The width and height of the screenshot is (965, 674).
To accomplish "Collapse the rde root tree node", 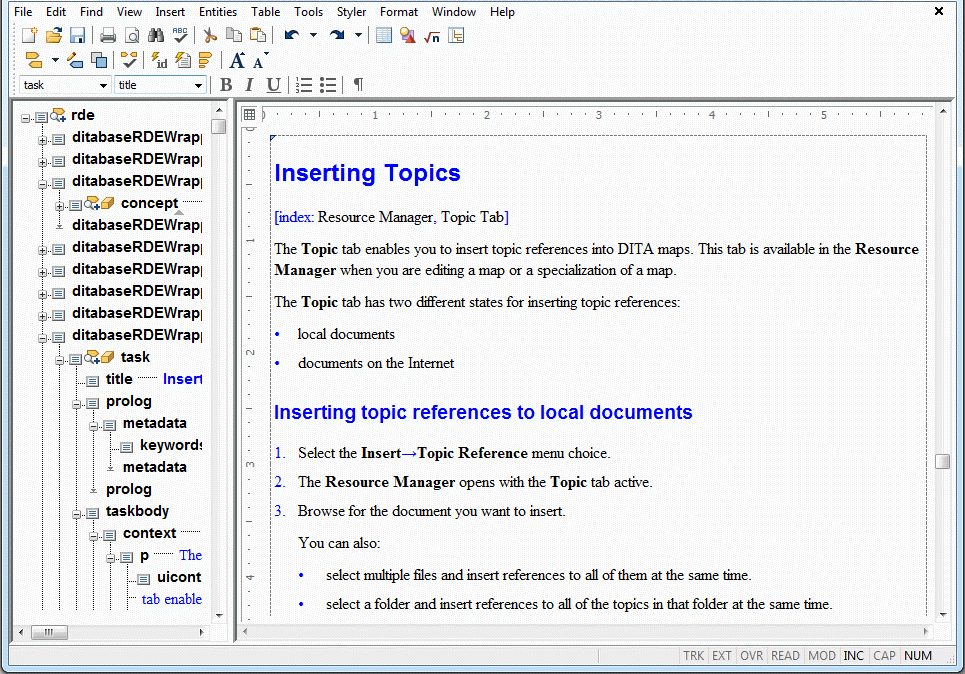I will point(25,118).
